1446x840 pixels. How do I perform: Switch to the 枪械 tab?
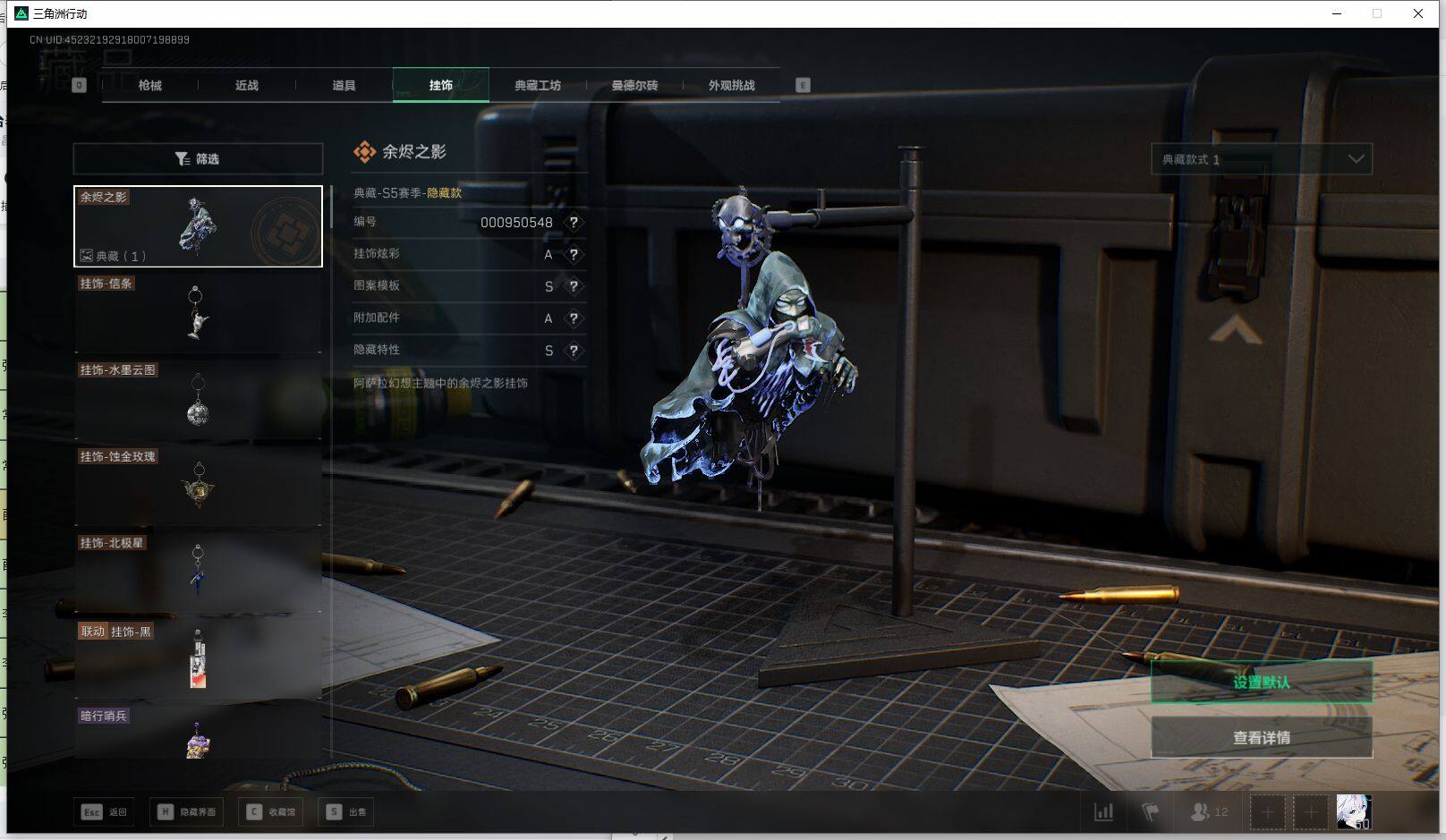pos(150,86)
